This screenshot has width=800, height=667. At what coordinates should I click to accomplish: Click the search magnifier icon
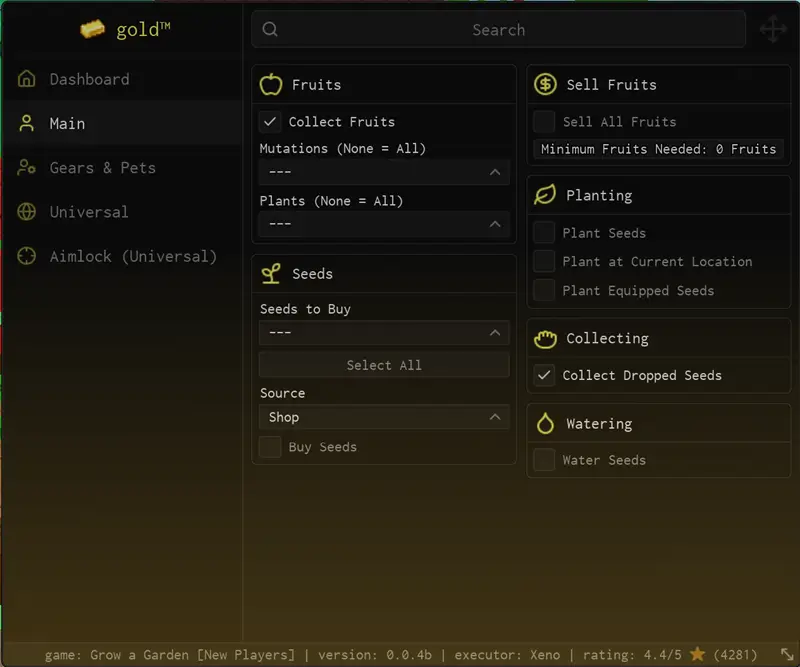point(270,30)
